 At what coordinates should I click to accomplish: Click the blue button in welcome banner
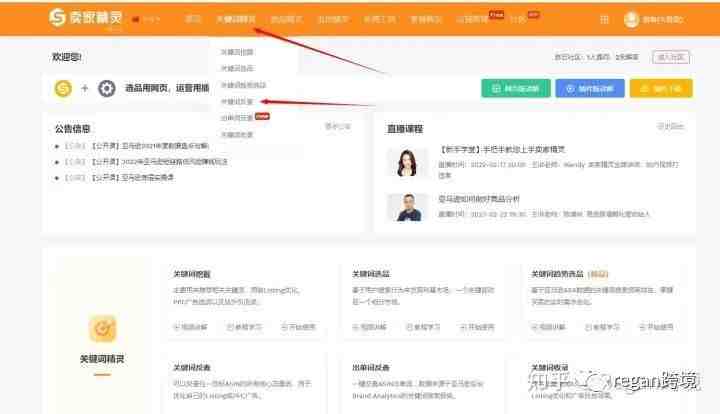pos(590,88)
